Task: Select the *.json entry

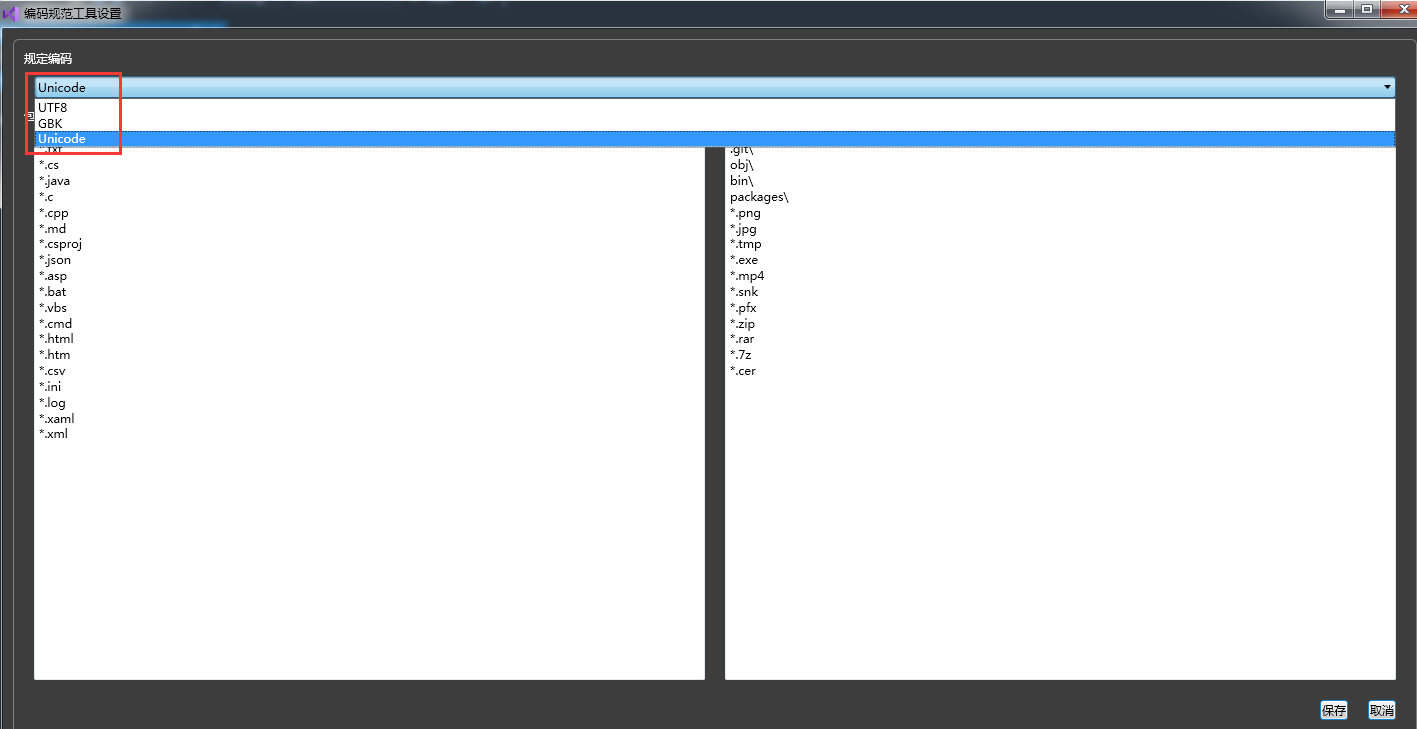Action: 55,260
